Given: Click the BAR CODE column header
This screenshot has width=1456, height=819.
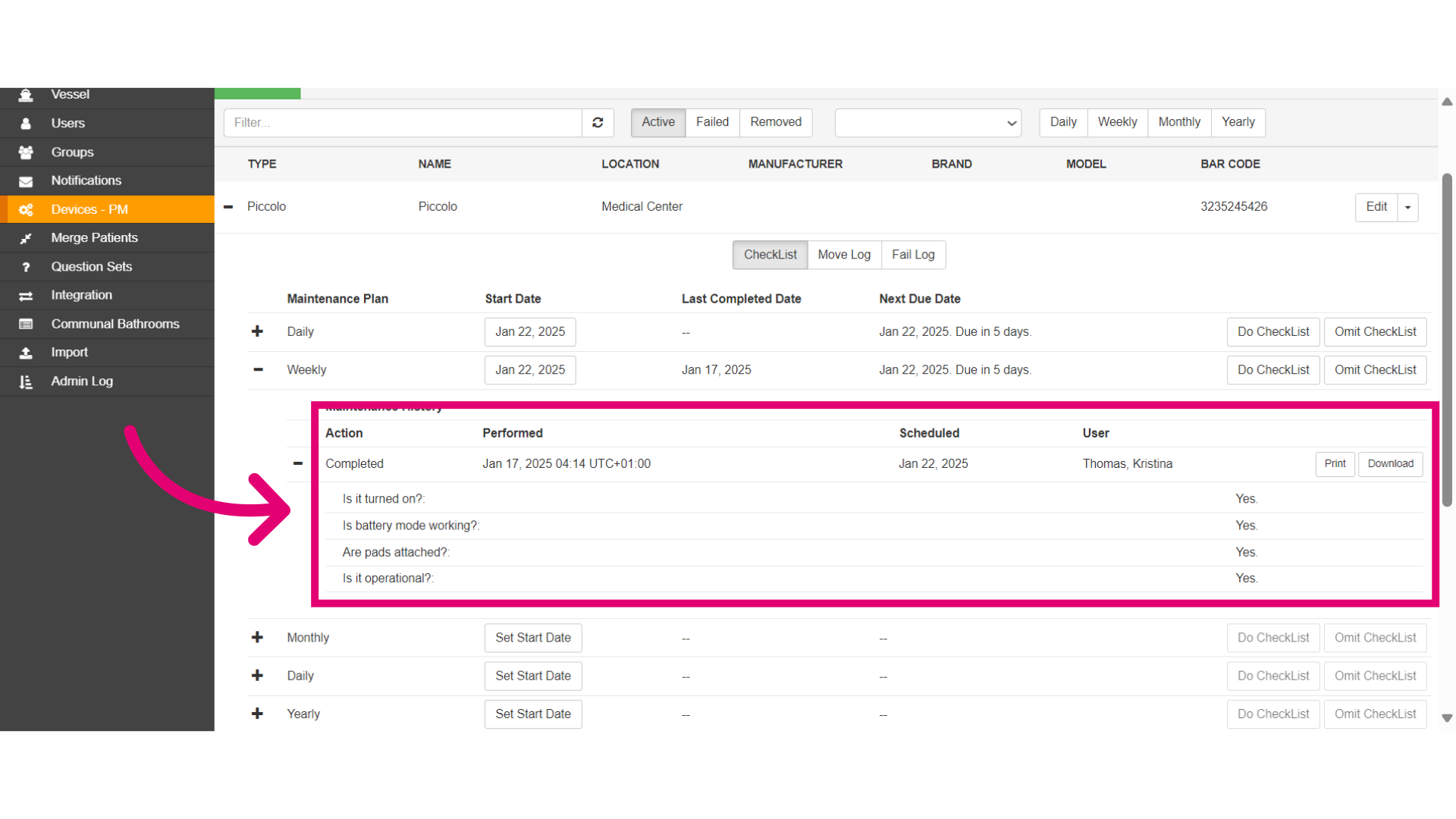Looking at the screenshot, I should [x=1230, y=164].
